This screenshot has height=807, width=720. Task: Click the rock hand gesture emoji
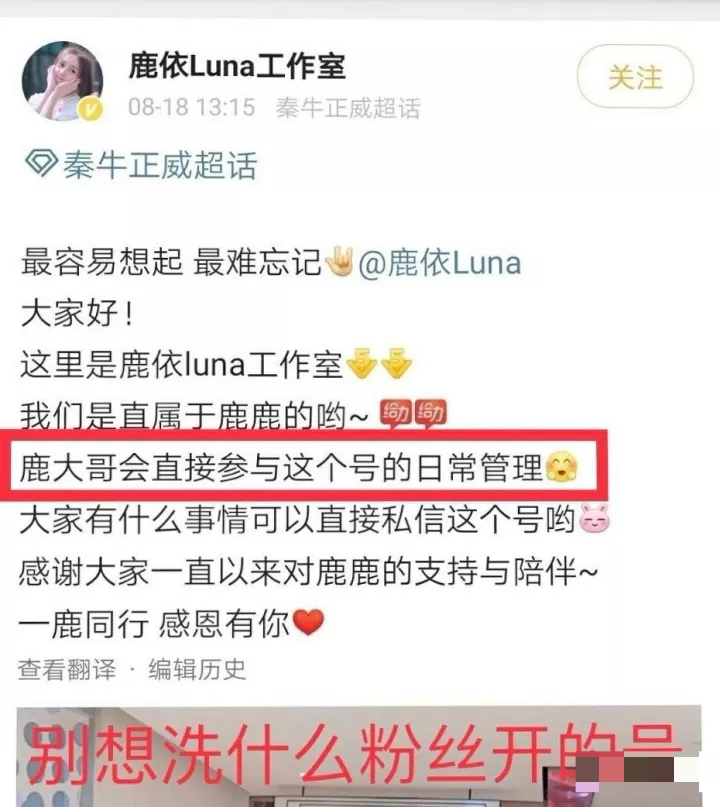[340, 261]
